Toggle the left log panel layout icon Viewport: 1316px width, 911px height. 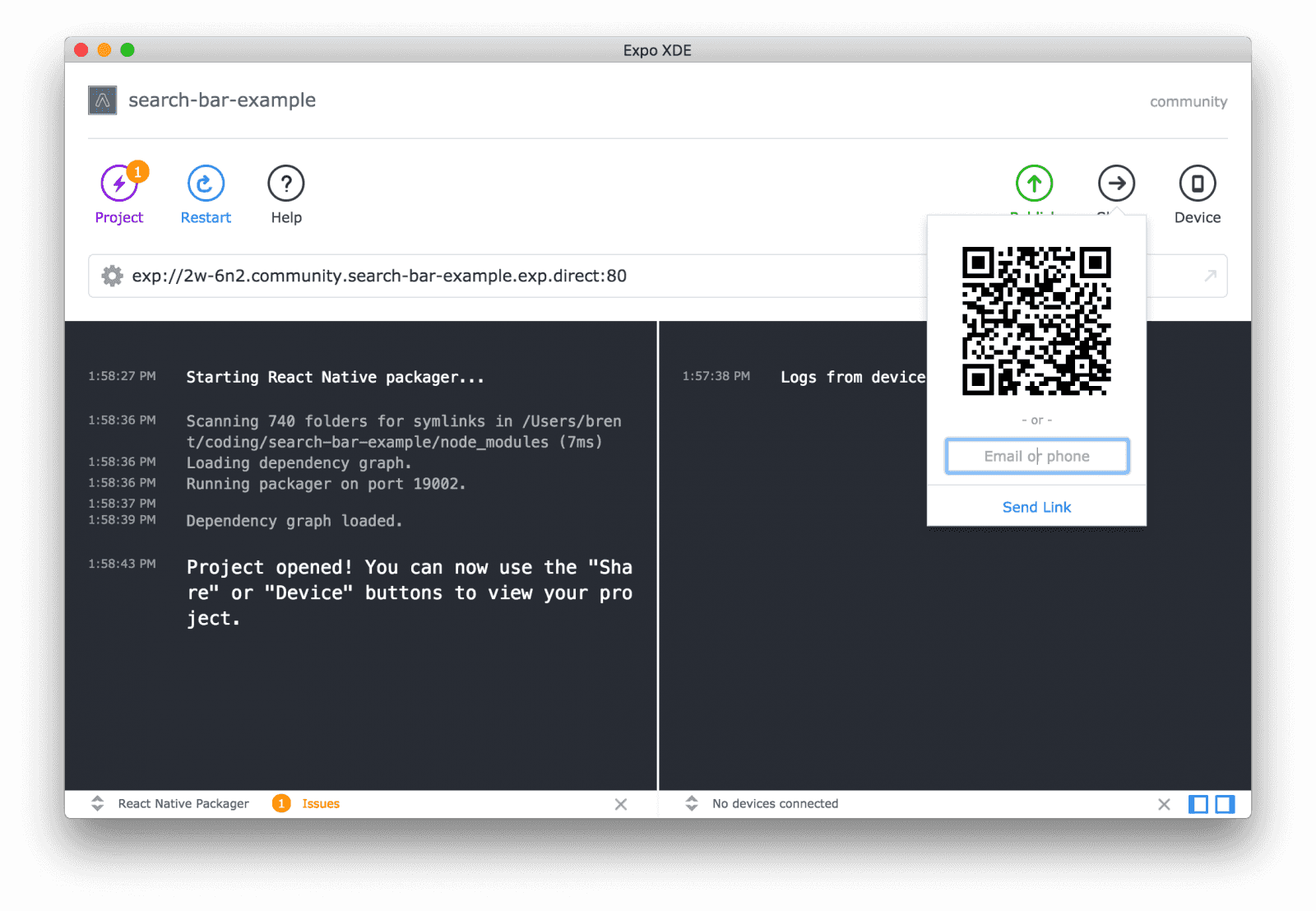point(1198,804)
